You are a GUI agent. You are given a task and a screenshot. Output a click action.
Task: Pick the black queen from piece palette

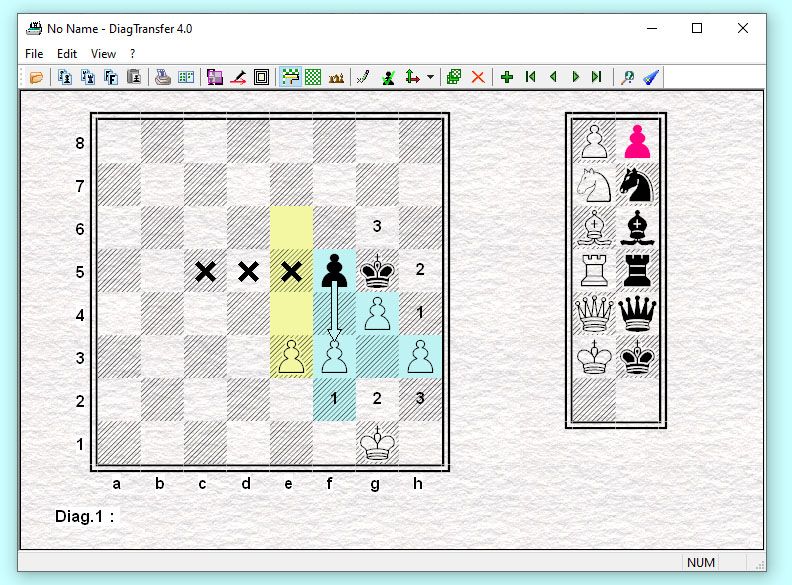pyautogui.click(x=637, y=314)
